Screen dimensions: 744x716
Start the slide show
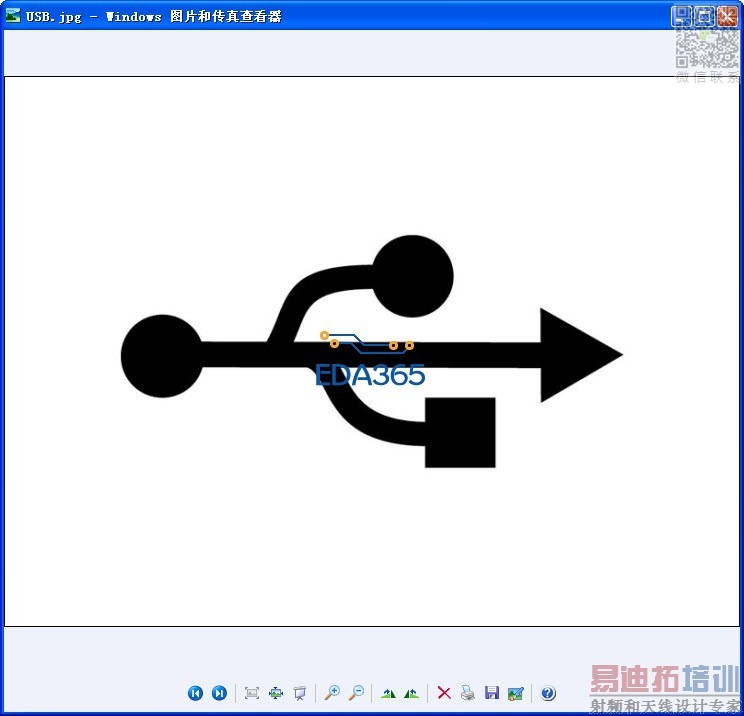tap(299, 693)
